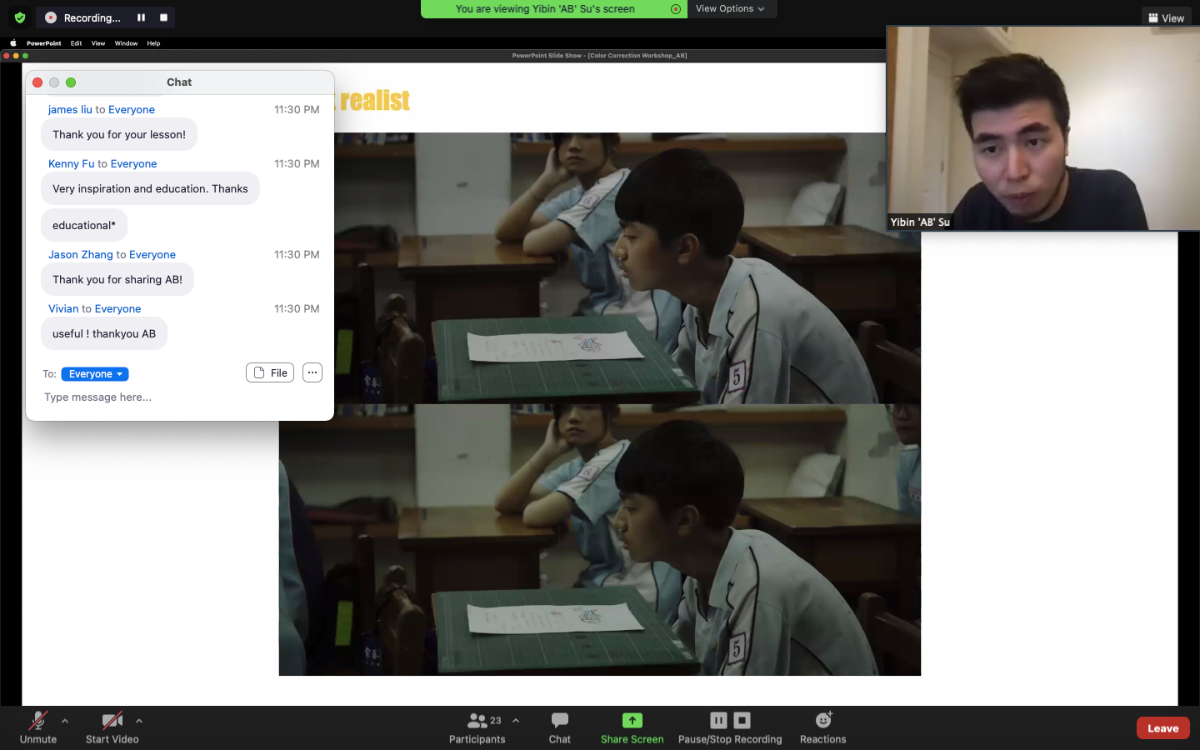Open the Window menu
This screenshot has height=750, width=1200.
[126, 43]
